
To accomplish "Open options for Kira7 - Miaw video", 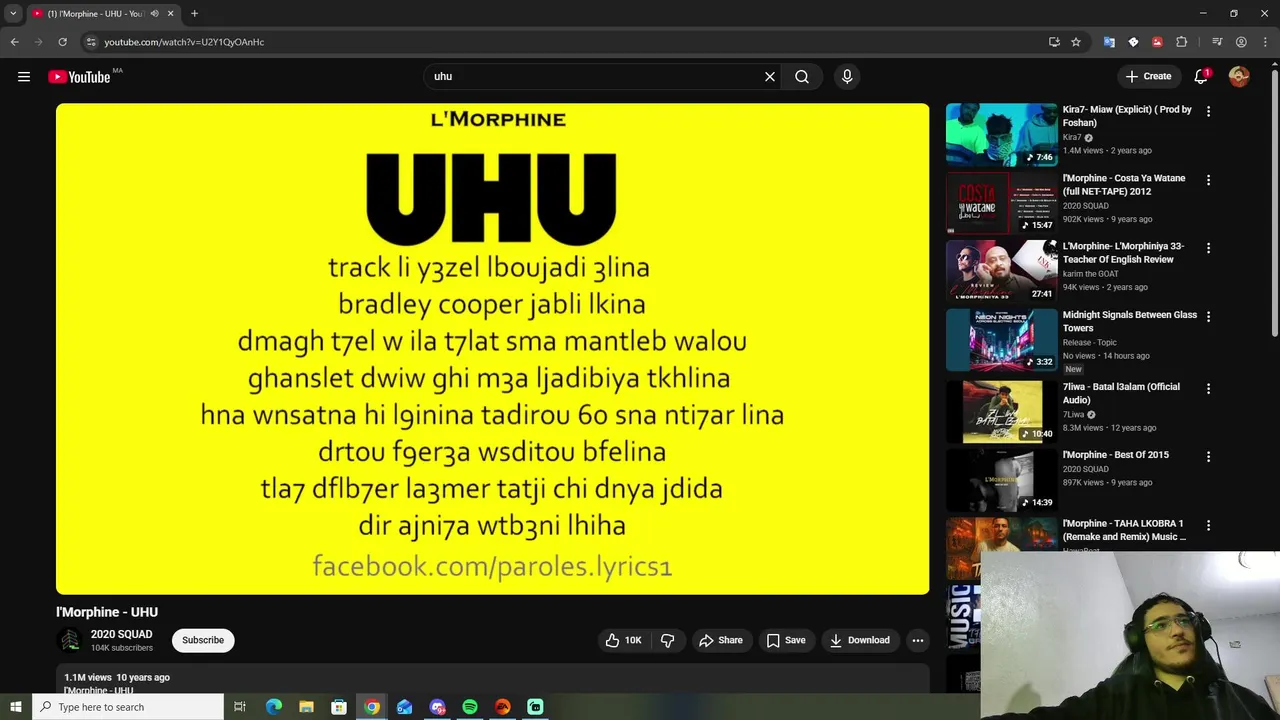I will tap(1208, 112).
